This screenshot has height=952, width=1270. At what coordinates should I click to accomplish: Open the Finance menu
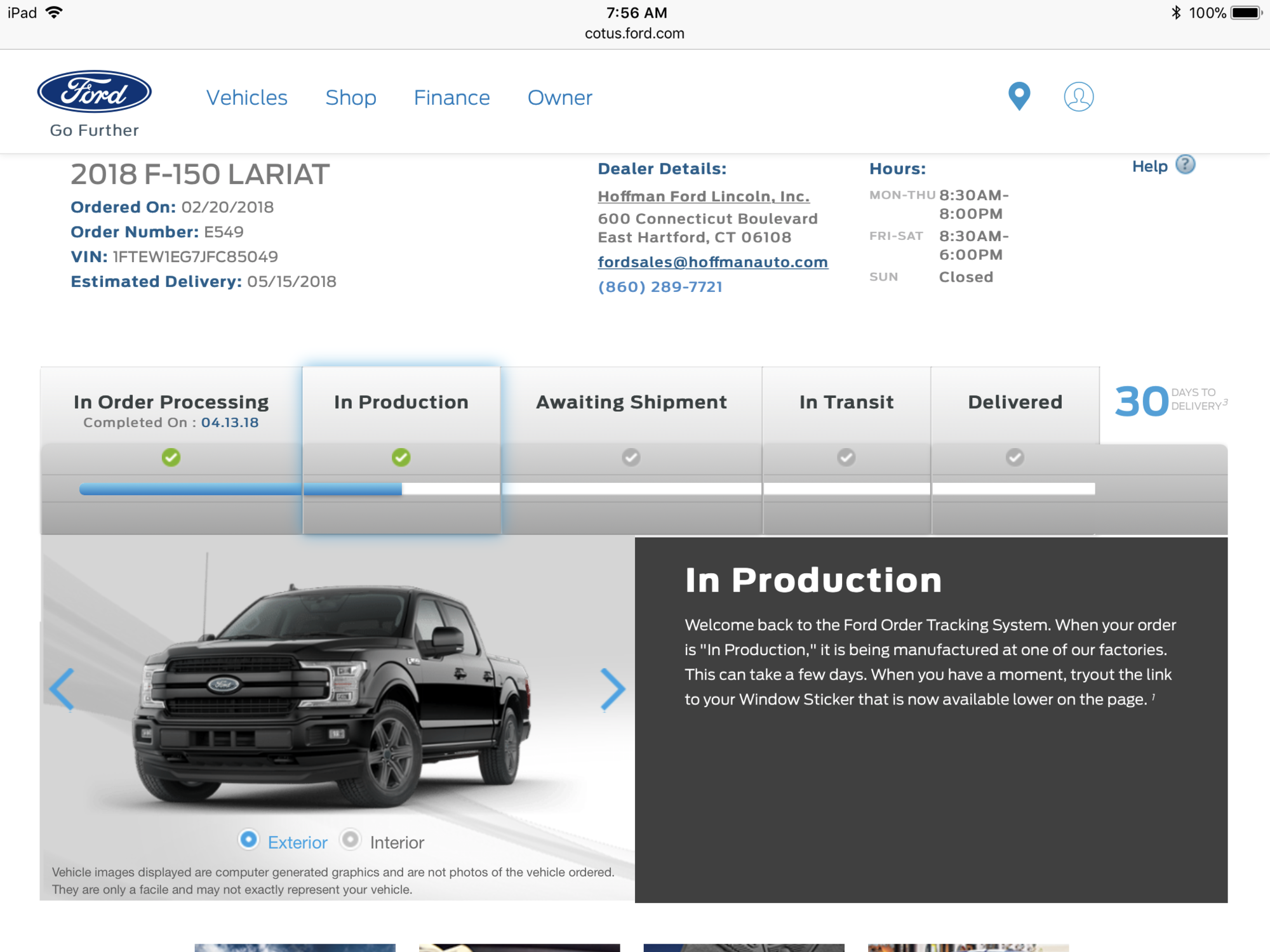point(451,97)
